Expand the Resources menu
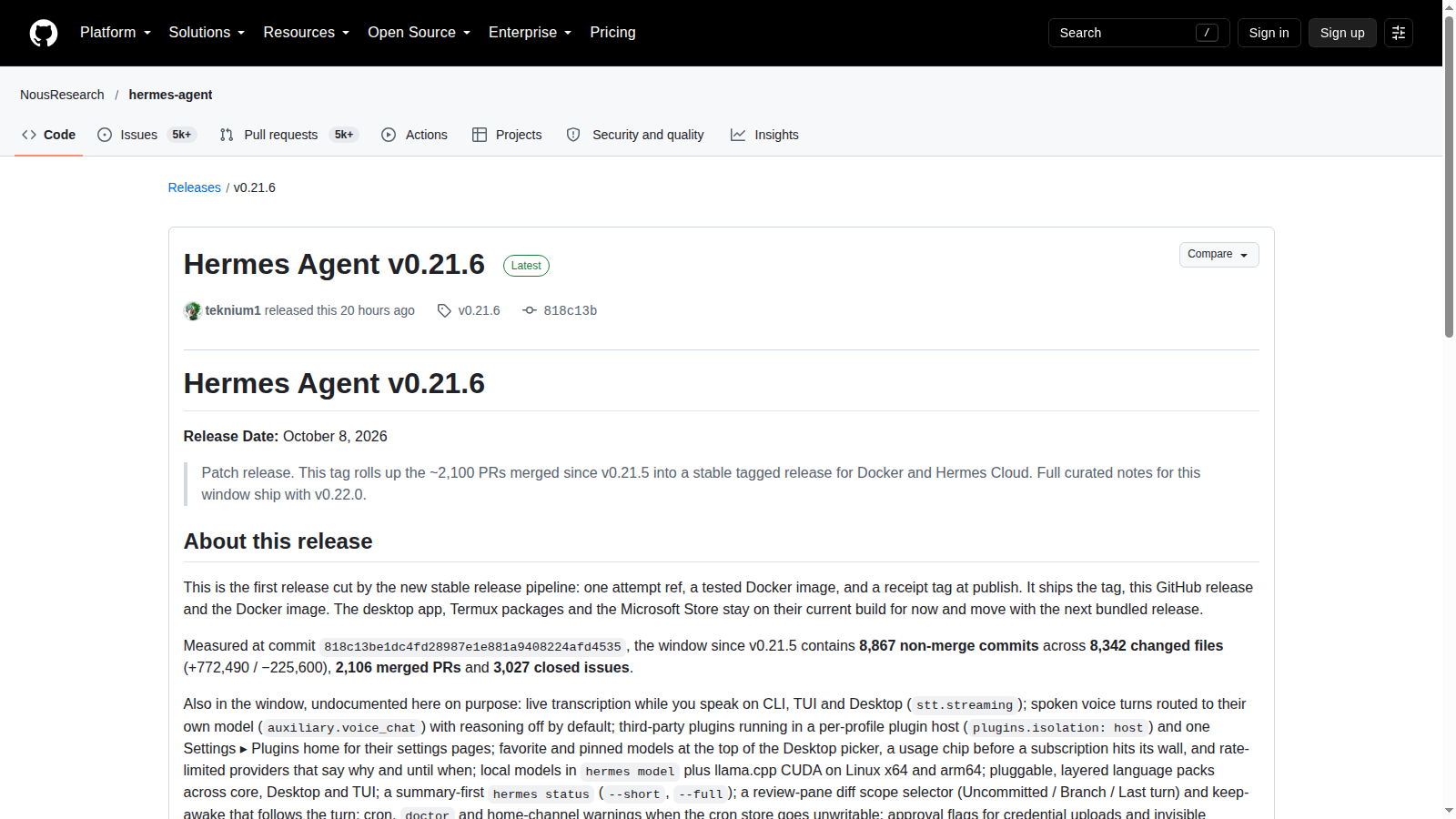 click(x=307, y=33)
